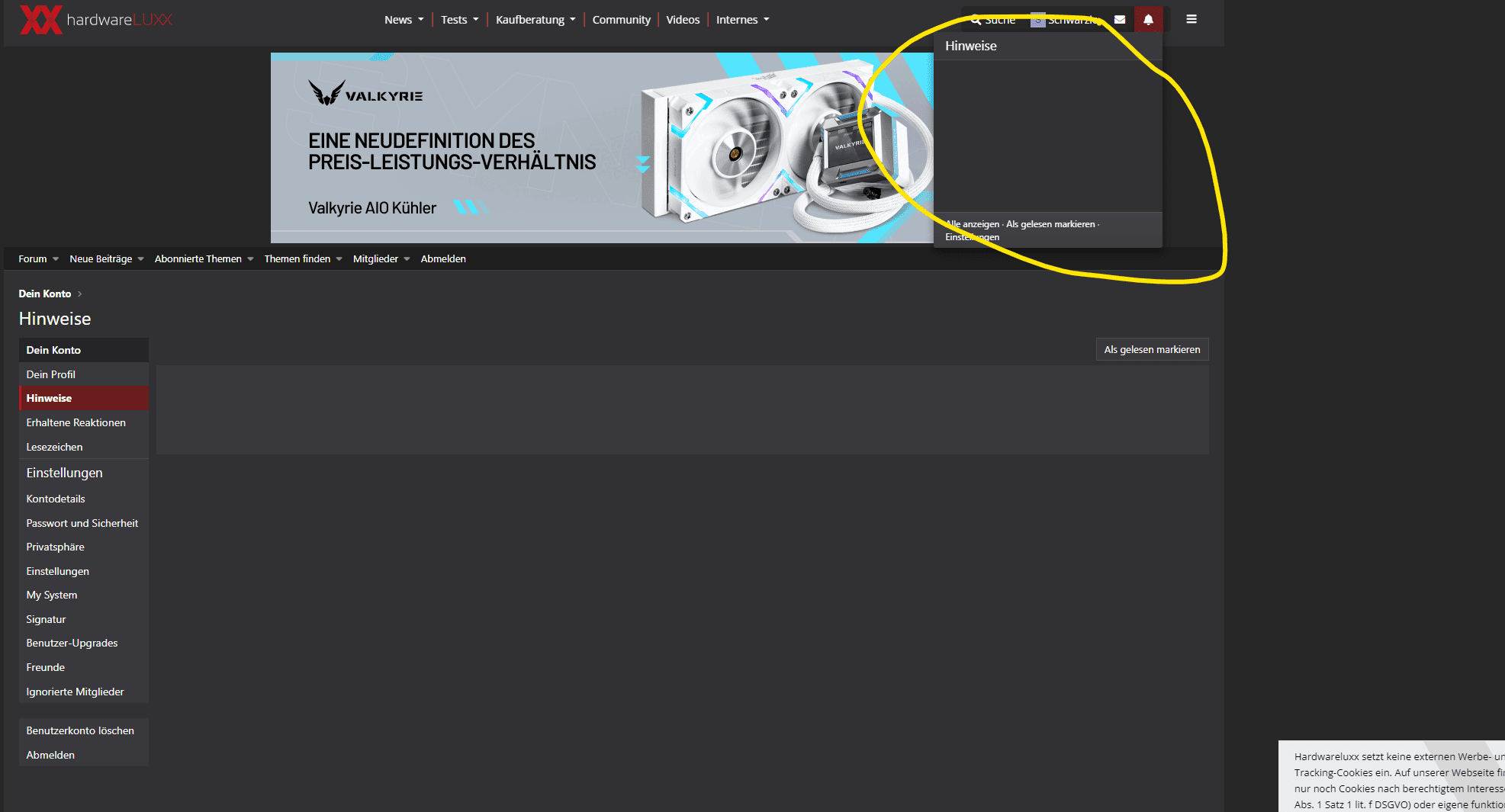This screenshot has height=812, width=1505.
Task: Click Abmelden in the sub-navigation bar
Action: tap(443, 259)
